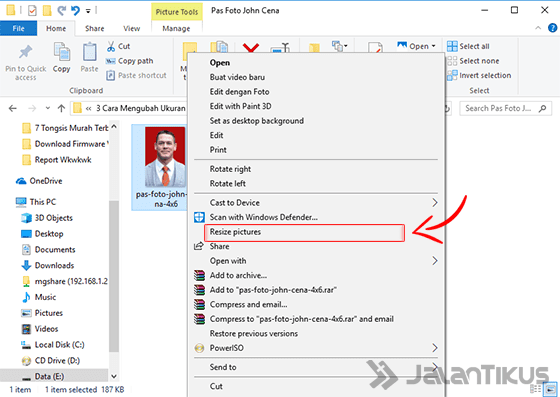Go back with the Back arrow

(x=12, y=108)
